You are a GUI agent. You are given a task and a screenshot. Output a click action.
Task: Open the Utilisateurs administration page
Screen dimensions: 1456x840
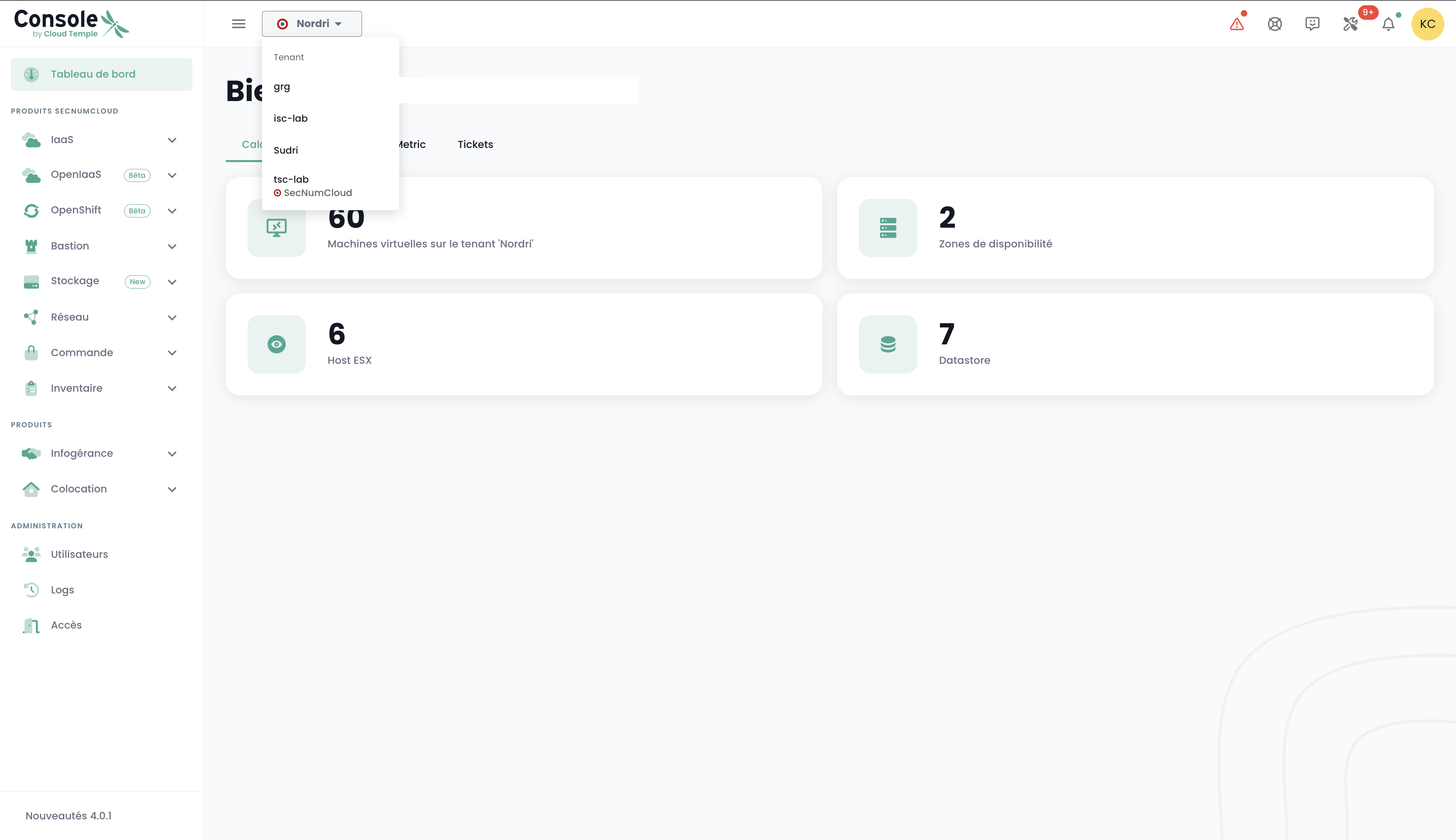point(79,555)
